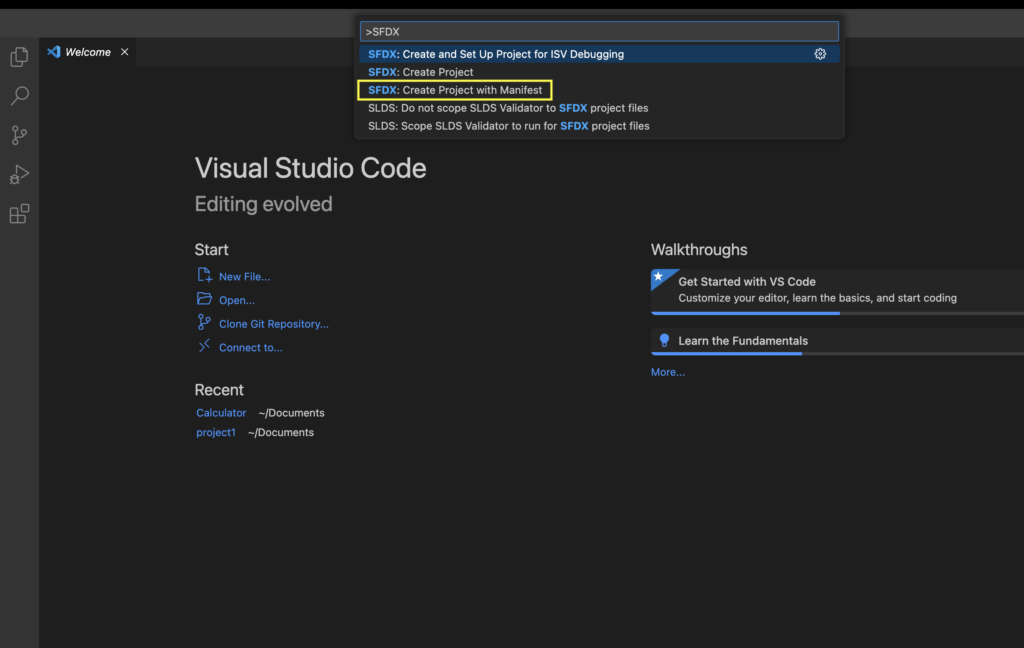Select Do not scope SLDS Validator command
The image size is (1024, 648).
(599, 108)
